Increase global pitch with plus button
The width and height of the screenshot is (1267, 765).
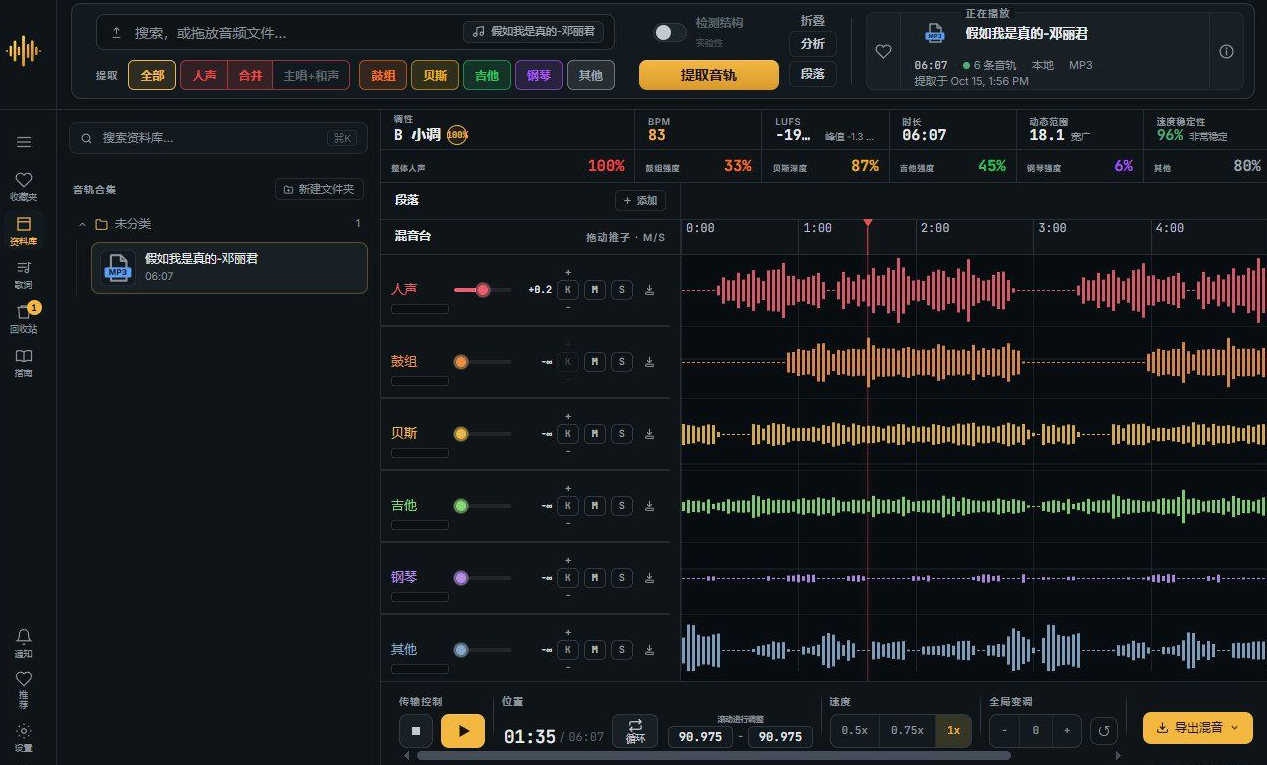point(1067,731)
